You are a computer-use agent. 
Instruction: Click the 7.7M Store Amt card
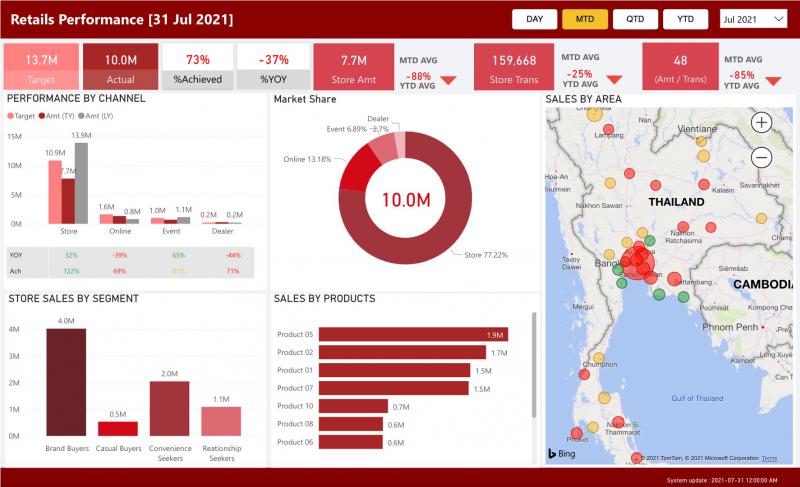pos(354,67)
